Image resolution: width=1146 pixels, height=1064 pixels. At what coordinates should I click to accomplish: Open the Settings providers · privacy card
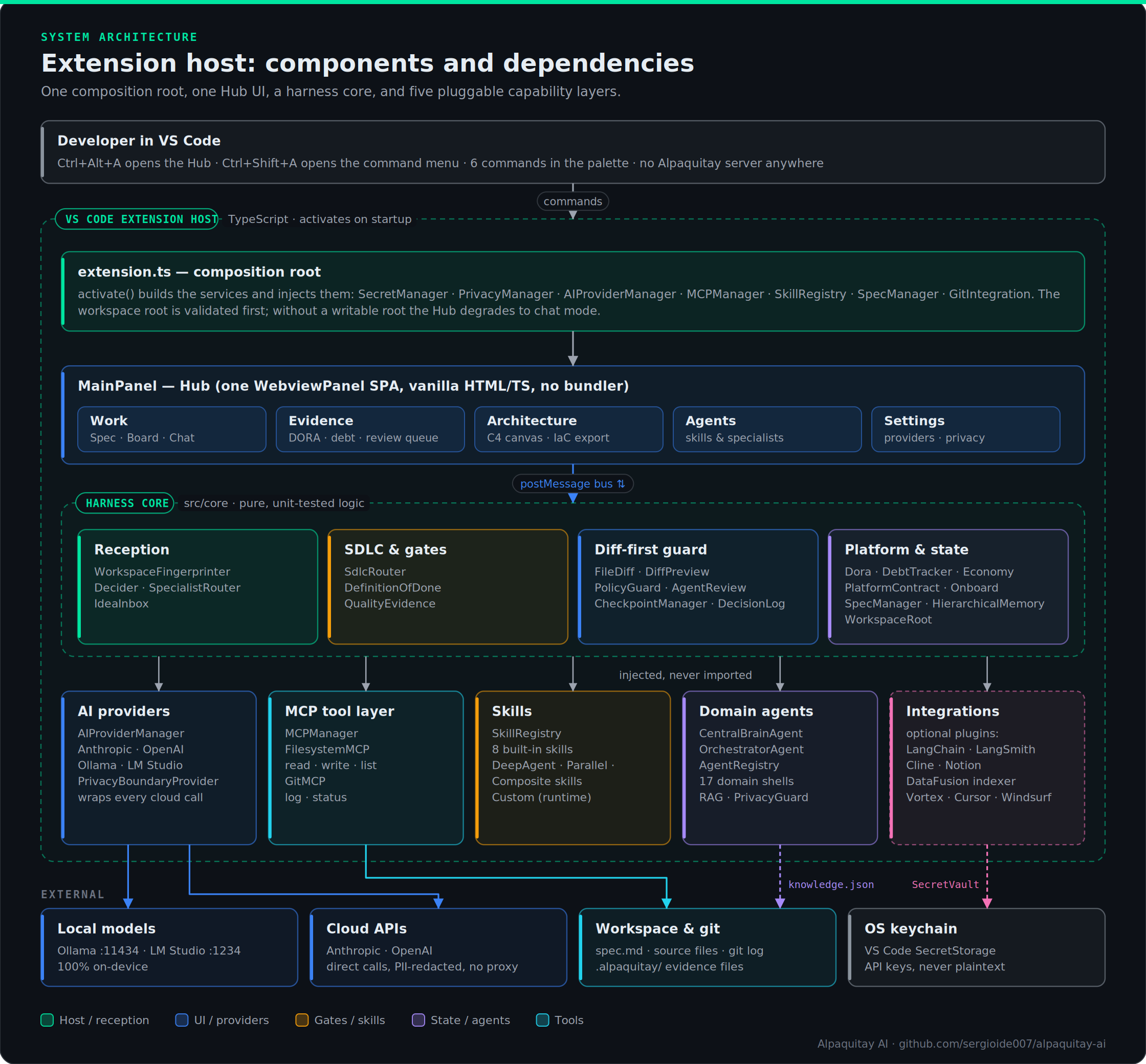coord(966,429)
